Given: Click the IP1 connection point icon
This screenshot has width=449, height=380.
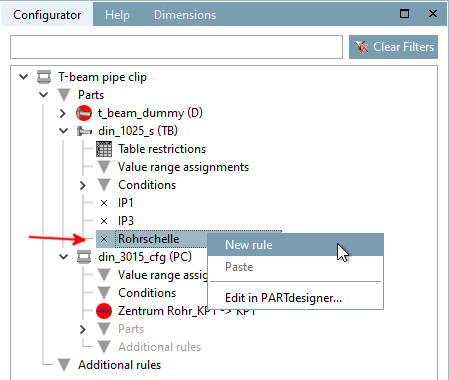Looking at the screenshot, I should click(x=104, y=203).
